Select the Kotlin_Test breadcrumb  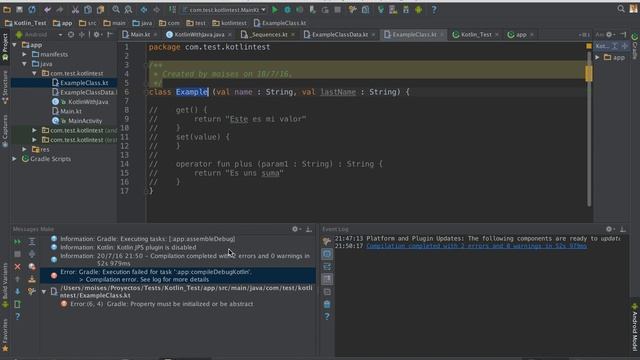point(26,23)
